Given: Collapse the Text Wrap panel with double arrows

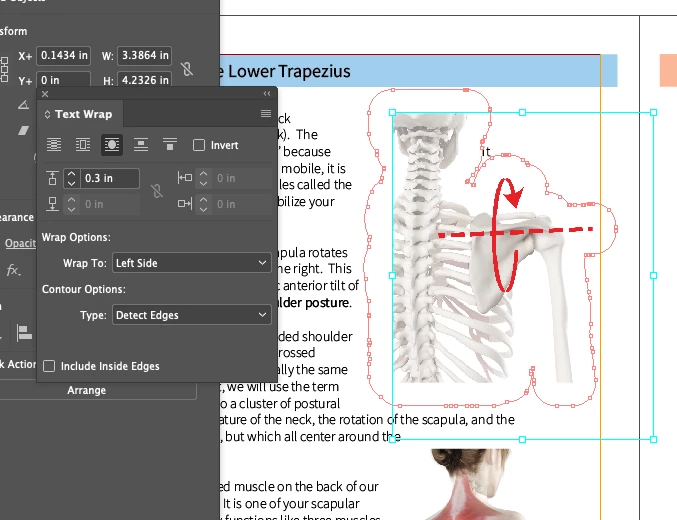Looking at the screenshot, I should [267, 94].
